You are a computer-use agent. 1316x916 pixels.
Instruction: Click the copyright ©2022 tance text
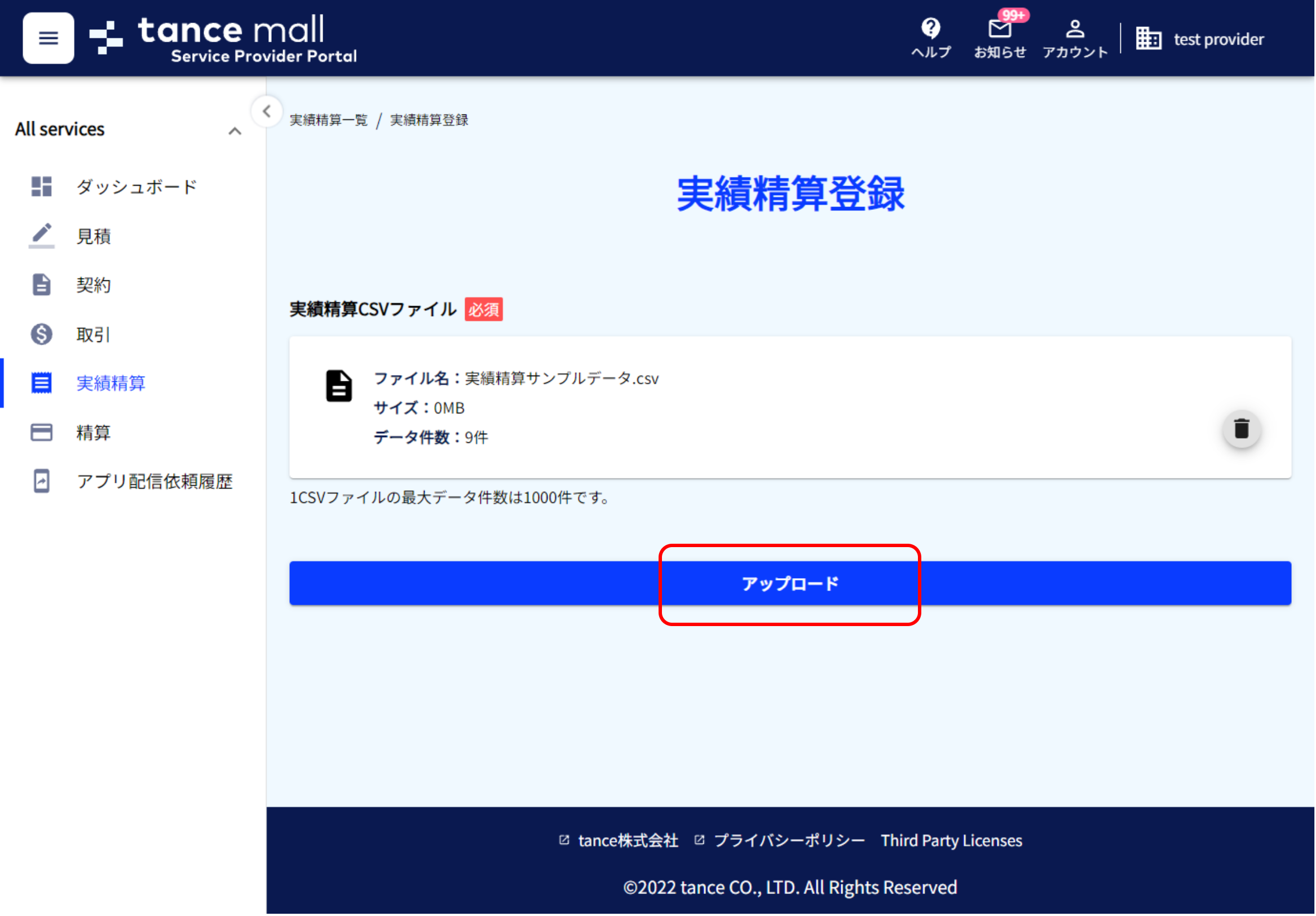[x=791, y=888]
